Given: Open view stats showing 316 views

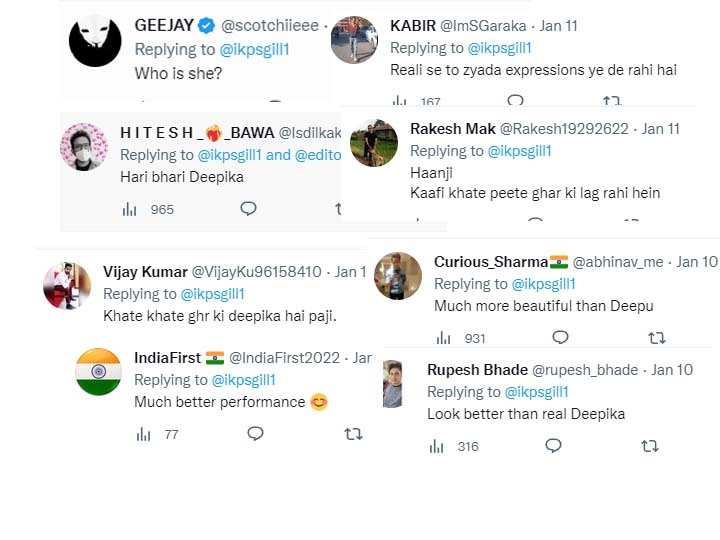Looking at the screenshot, I should pyautogui.click(x=436, y=446).
